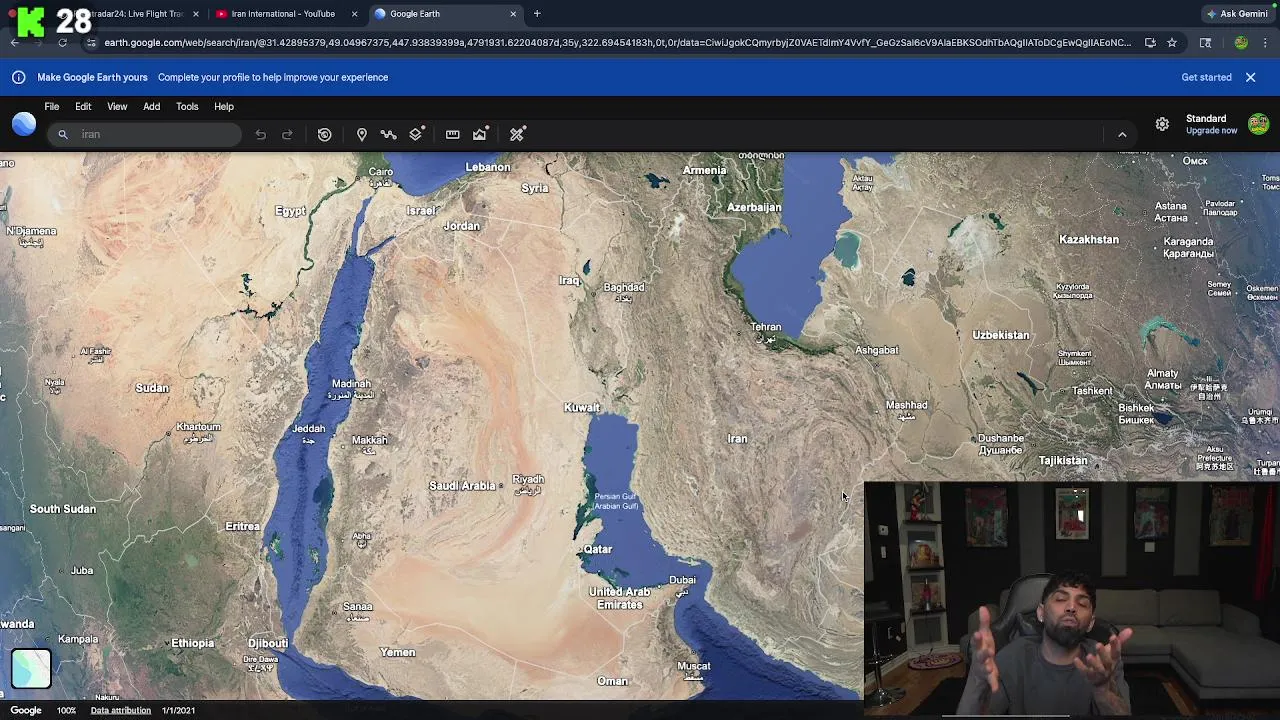1280x720 pixels.
Task: Click the Egypt label
Action: tap(291, 211)
